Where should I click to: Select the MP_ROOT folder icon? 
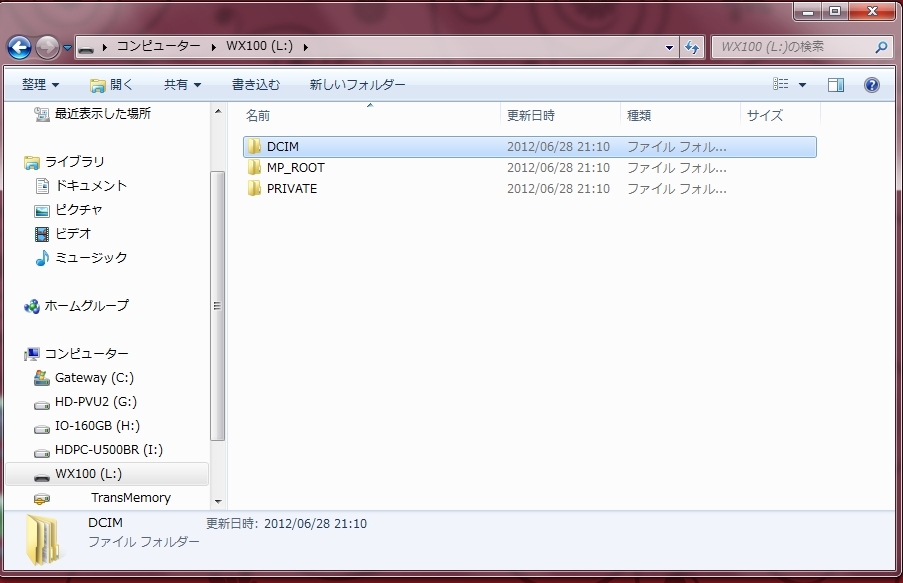[255, 168]
